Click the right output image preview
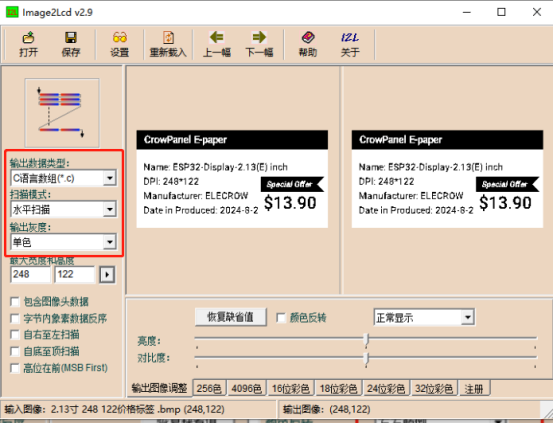 pos(447,179)
